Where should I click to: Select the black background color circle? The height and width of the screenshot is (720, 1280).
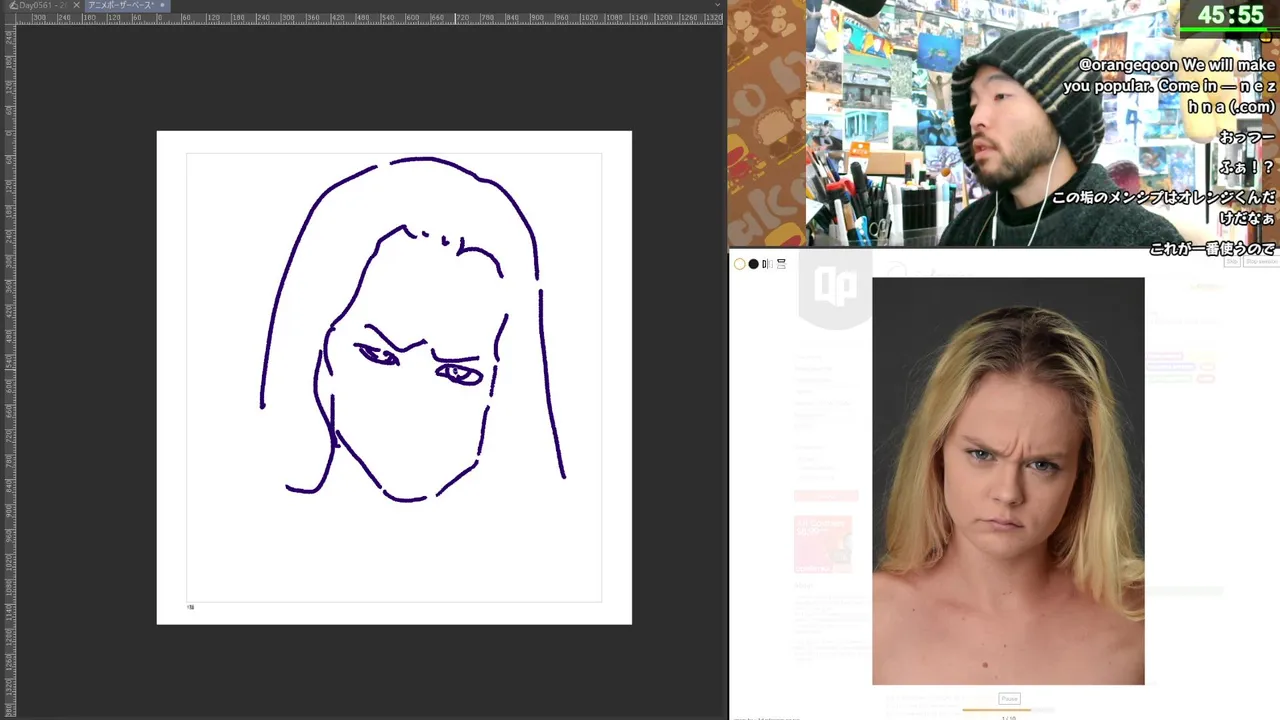pos(754,264)
